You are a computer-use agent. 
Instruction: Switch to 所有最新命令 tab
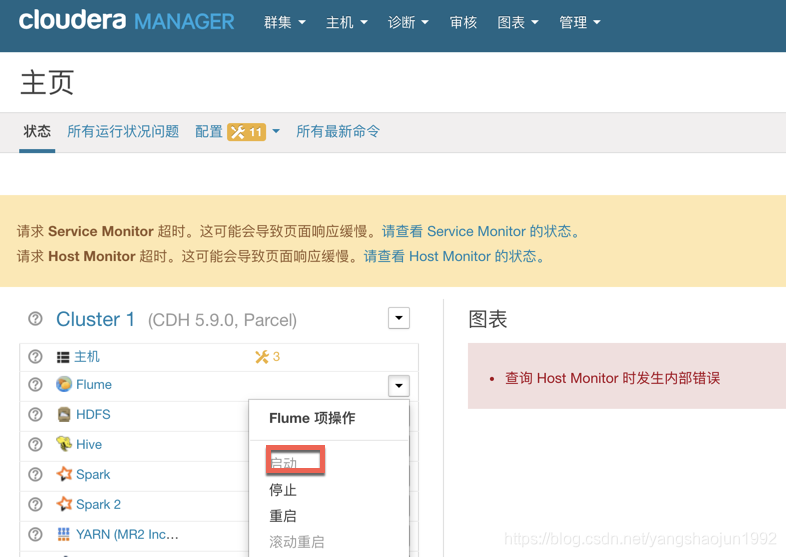point(338,131)
